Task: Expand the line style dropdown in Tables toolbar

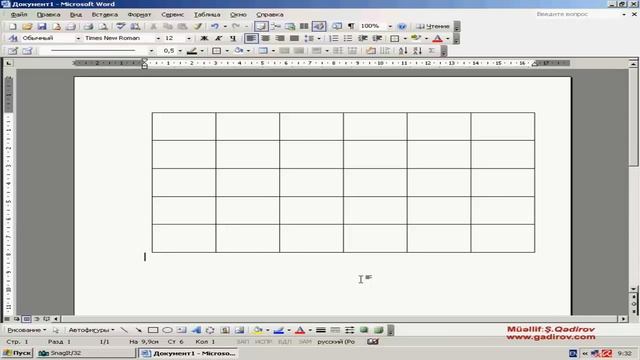Action: coord(151,51)
